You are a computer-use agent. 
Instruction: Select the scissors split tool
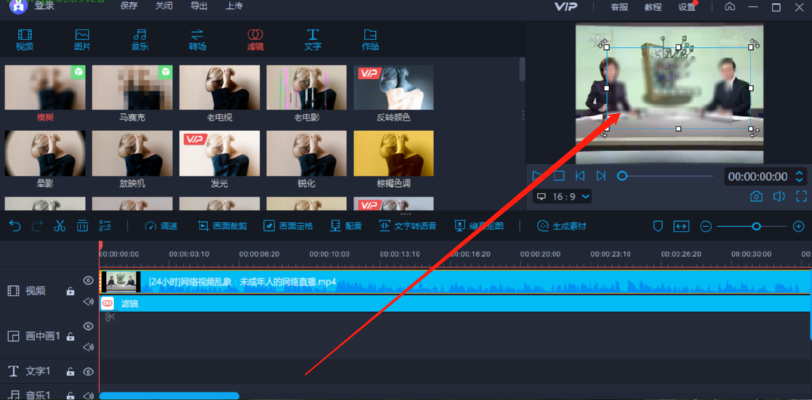click(59, 226)
